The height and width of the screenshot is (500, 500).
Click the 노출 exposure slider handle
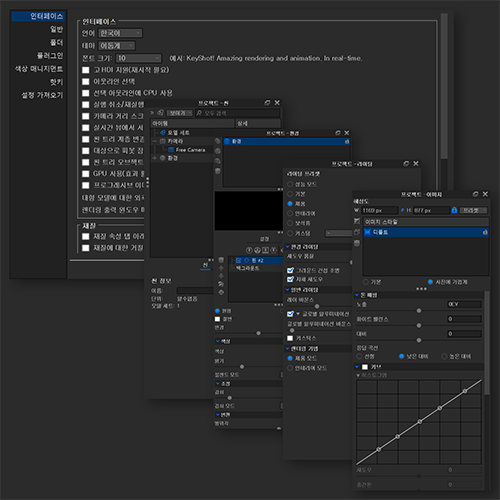point(419,311)
